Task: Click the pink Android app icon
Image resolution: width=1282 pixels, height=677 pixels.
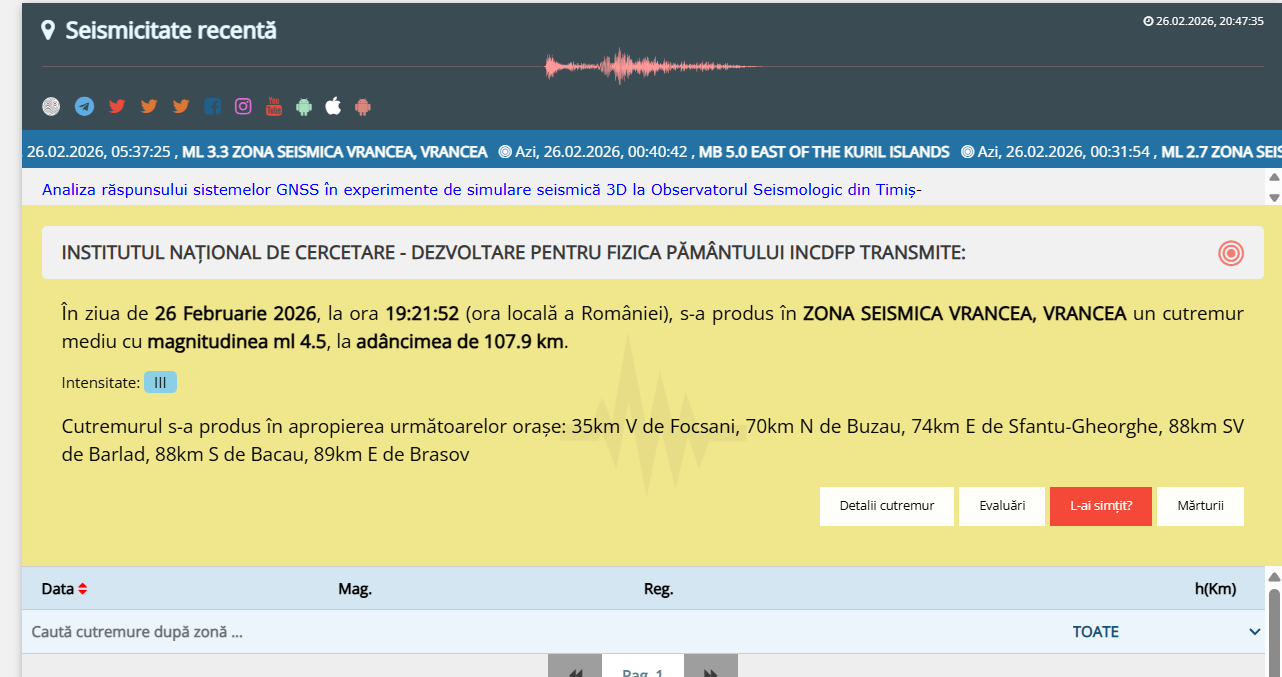Action: point(363,106)
